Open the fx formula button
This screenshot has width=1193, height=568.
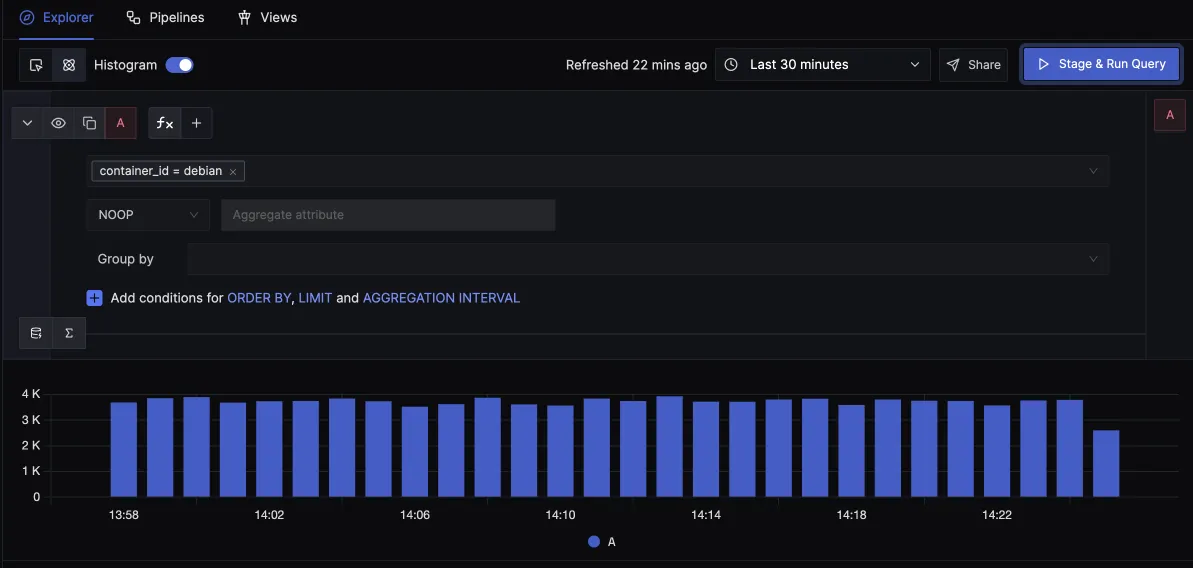pos(164,123)
